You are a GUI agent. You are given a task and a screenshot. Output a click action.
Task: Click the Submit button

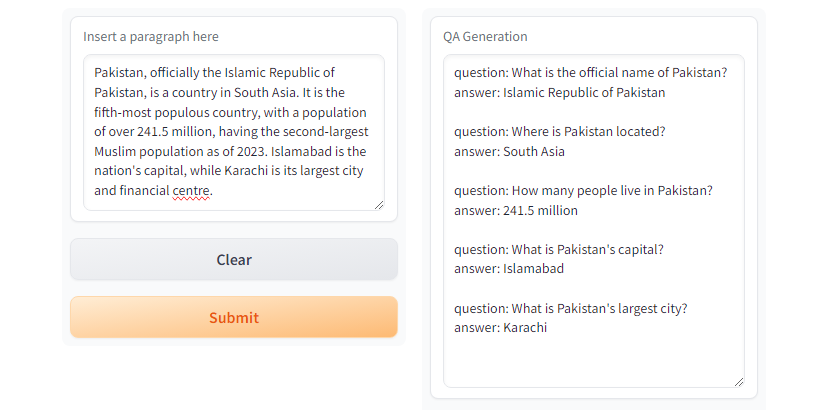click(233, 317)
